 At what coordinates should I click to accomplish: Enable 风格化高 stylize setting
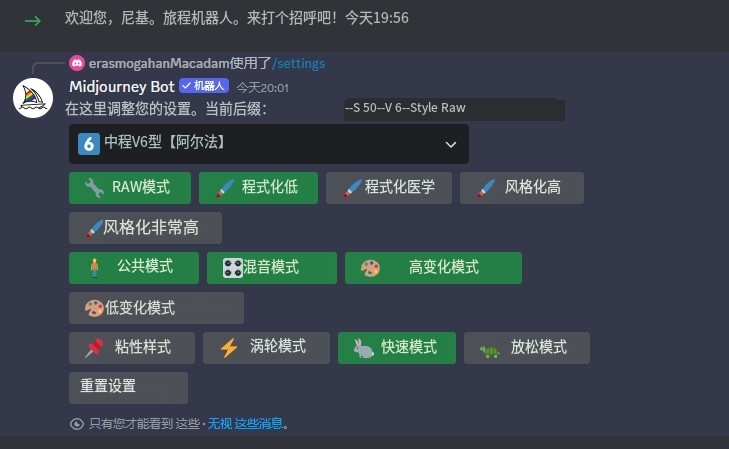[x=522, y=188]
